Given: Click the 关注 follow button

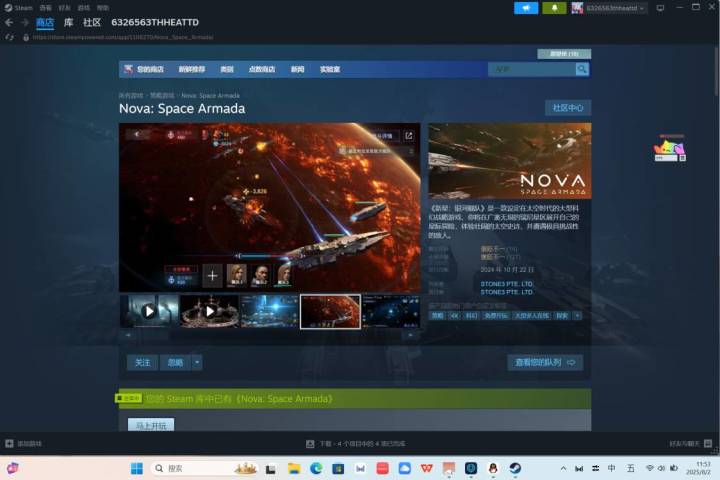Looking at the screenshot, I should click(142, 362).
